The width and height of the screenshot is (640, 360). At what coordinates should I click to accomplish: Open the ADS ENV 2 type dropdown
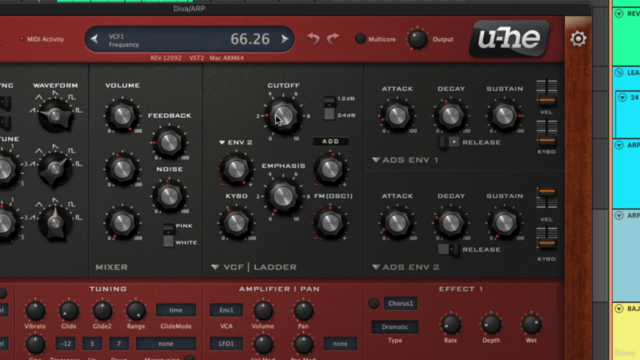point(406,267)
